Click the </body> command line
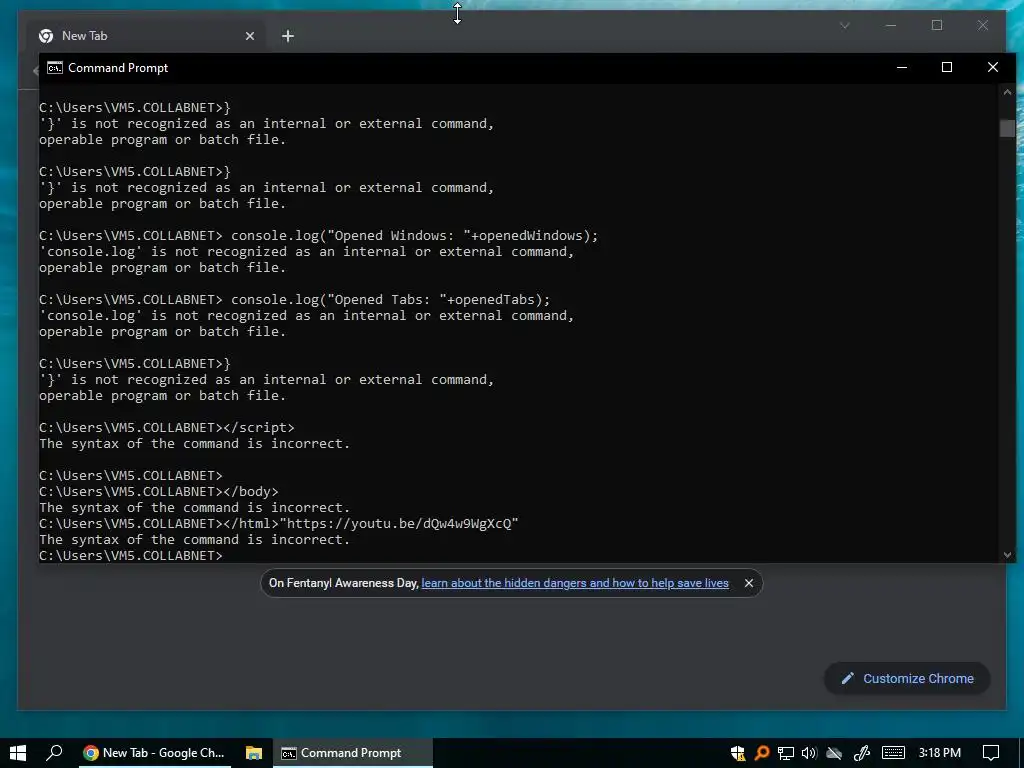This screenshot has width=1024, height=768. pyautogui.click(x=159, y=492)
